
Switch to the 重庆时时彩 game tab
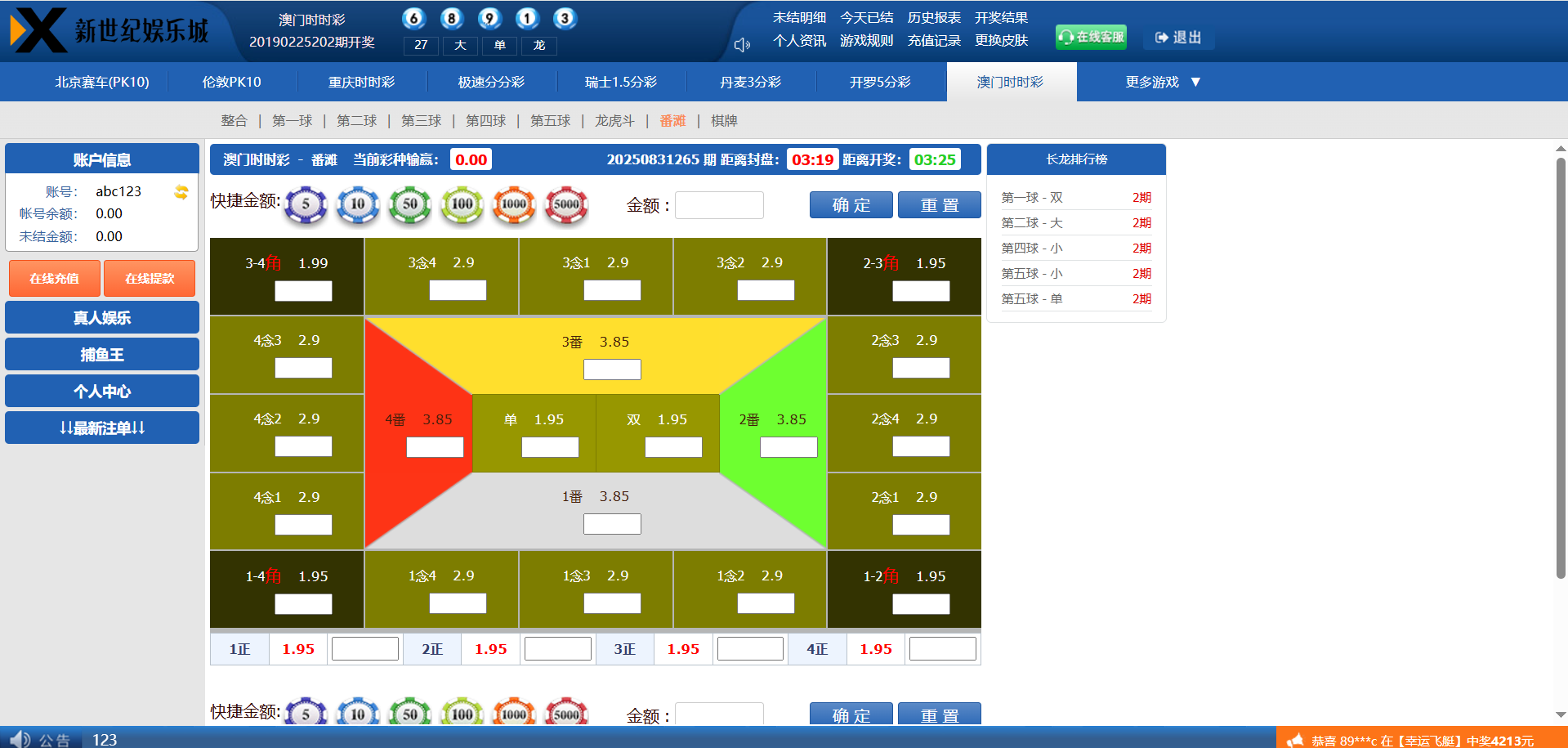click(x=361, y=82)
